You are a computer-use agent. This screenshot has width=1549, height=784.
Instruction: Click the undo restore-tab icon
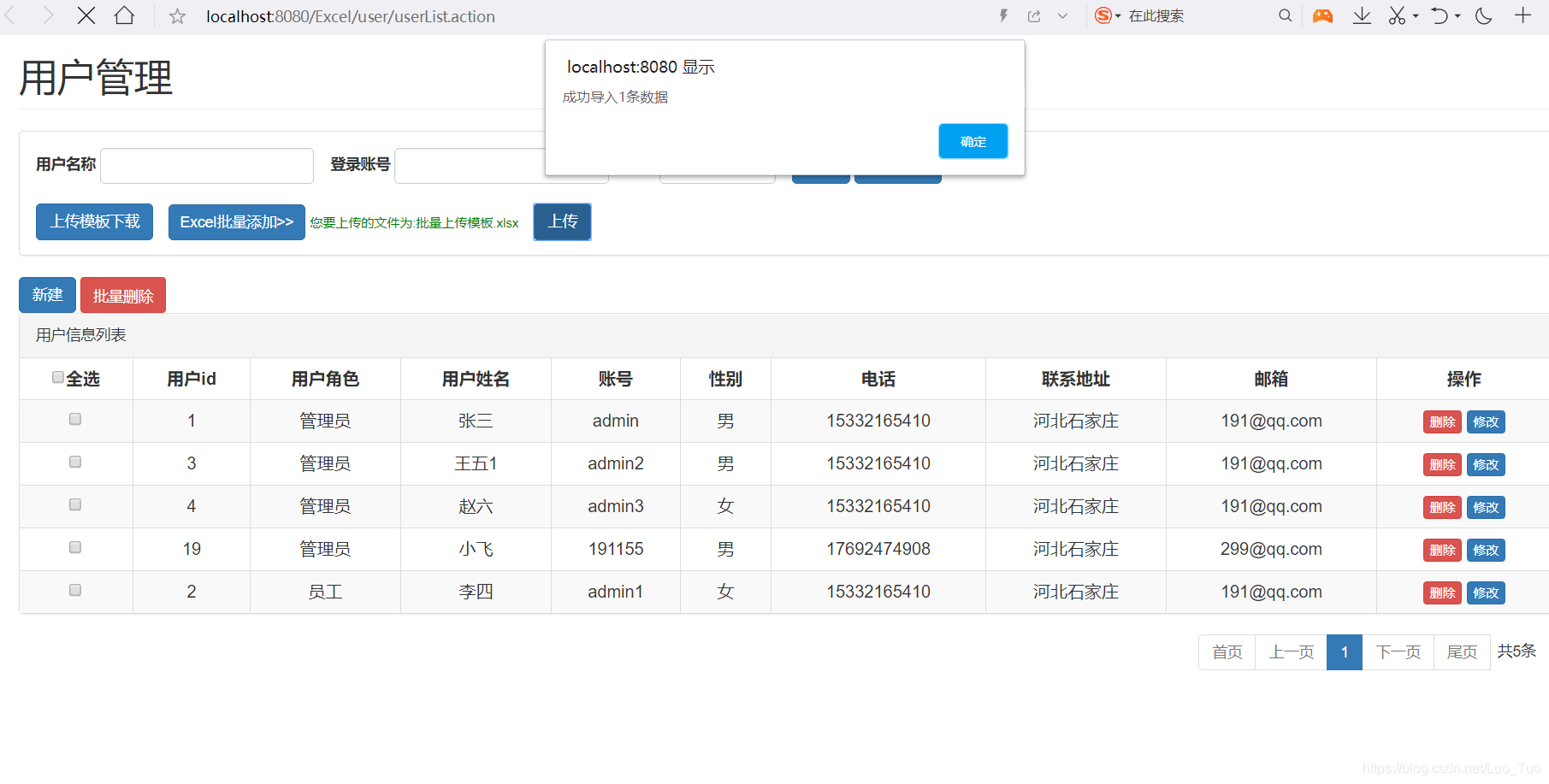(x=1440, y=15)
